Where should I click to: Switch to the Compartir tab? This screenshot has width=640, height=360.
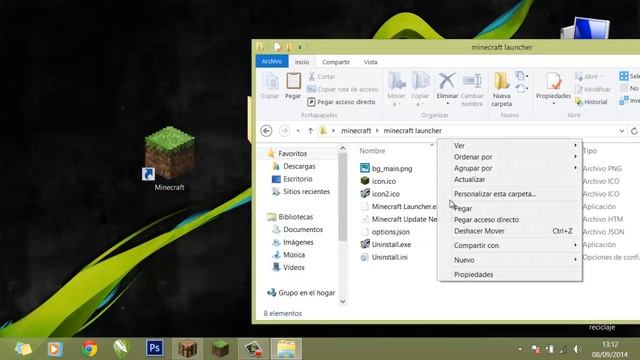coord(336,62)
